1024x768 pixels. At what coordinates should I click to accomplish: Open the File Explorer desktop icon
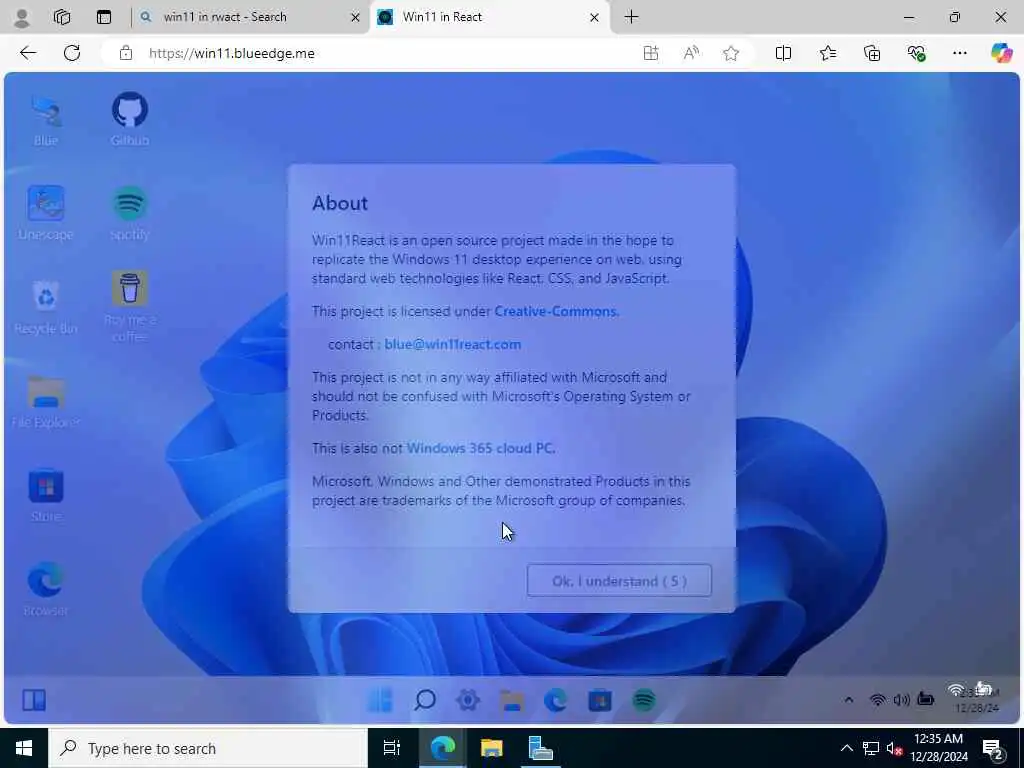click(46, 402)
